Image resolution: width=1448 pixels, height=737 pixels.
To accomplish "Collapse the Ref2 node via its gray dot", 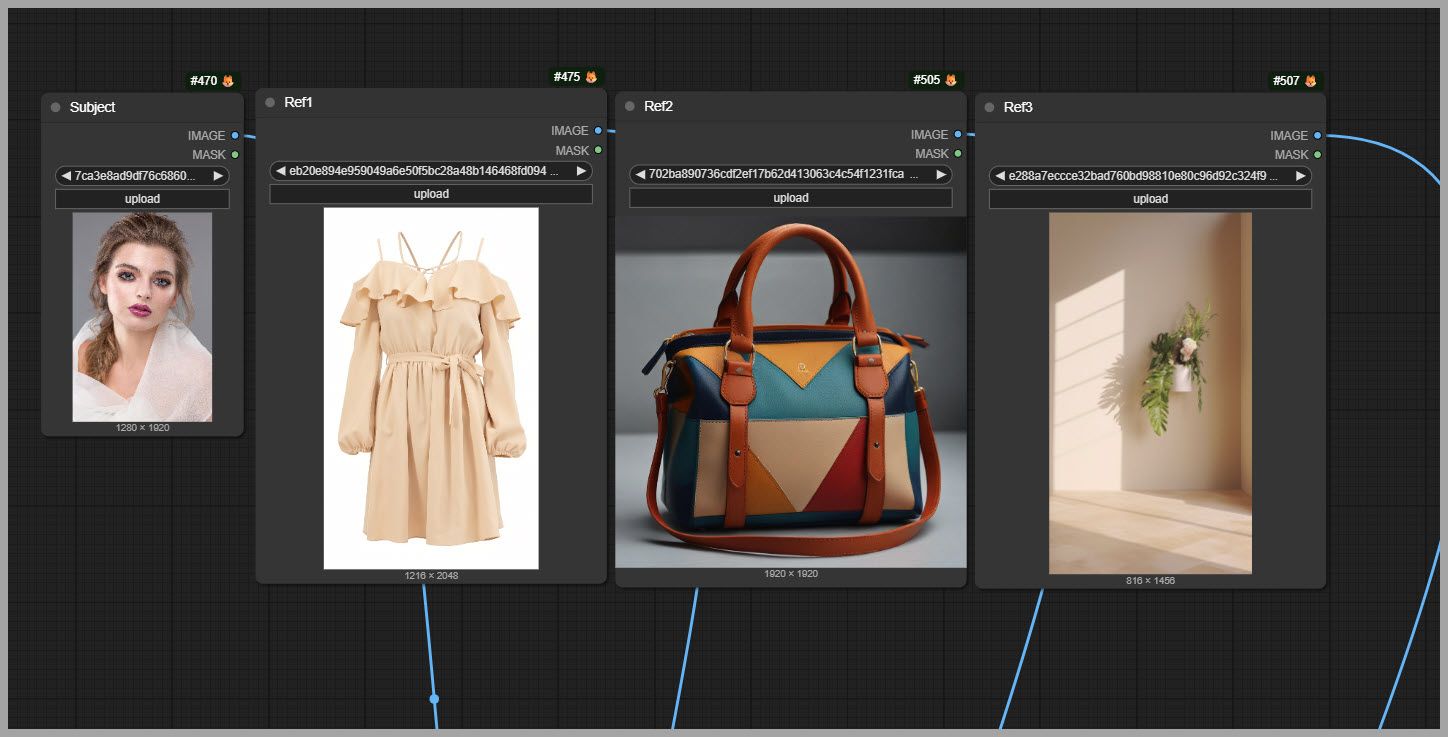I will [x=630, y=106].
